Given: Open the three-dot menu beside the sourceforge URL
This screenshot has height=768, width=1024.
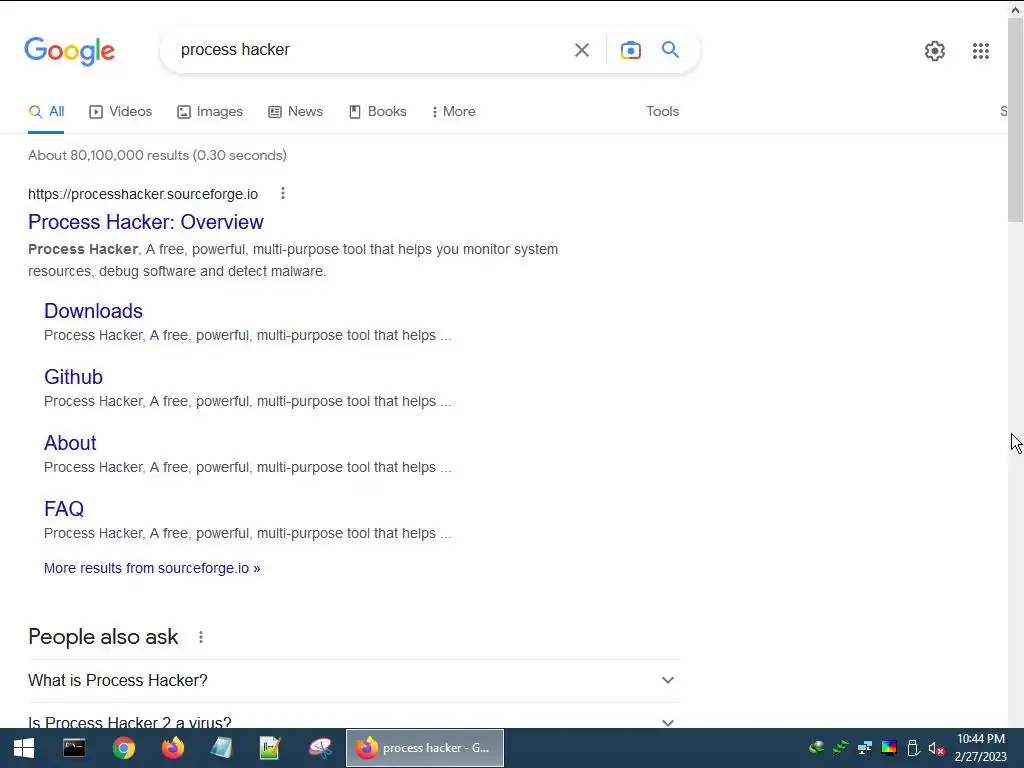Looking at the screenshot, I should pos(282,193).
